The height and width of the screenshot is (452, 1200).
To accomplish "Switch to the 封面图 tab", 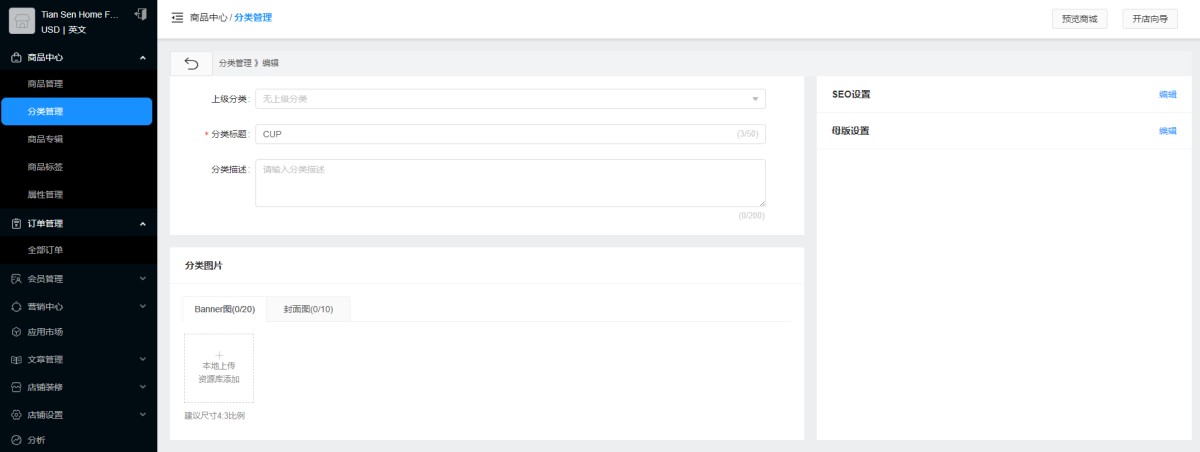I will 308,310.
